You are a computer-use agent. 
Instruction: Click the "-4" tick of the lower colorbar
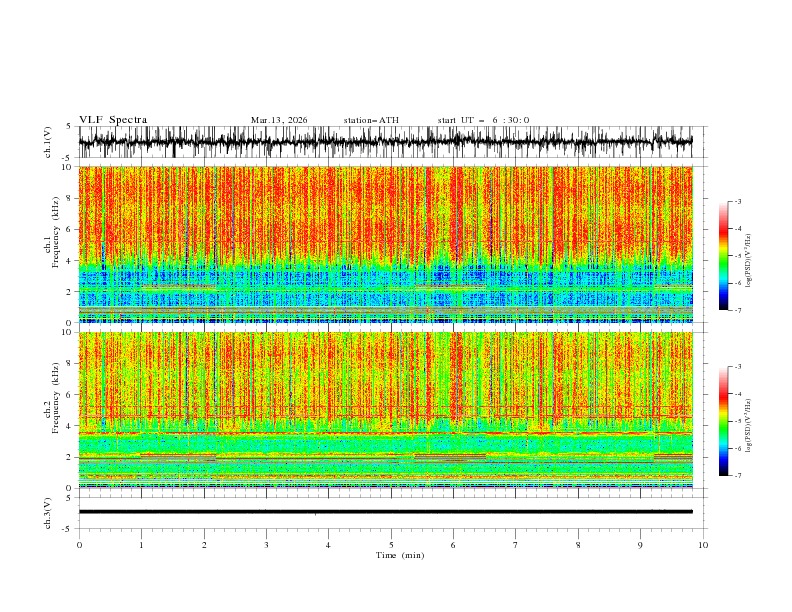[737, 394]
